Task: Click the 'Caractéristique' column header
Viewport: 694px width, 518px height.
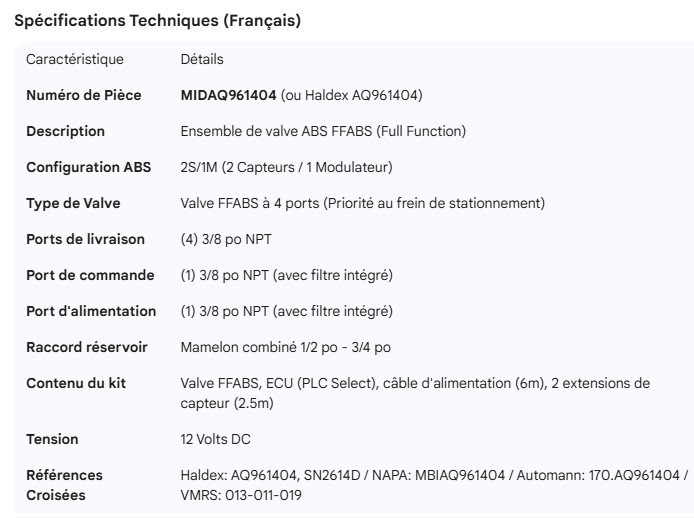Action: [x=75, y=60]
